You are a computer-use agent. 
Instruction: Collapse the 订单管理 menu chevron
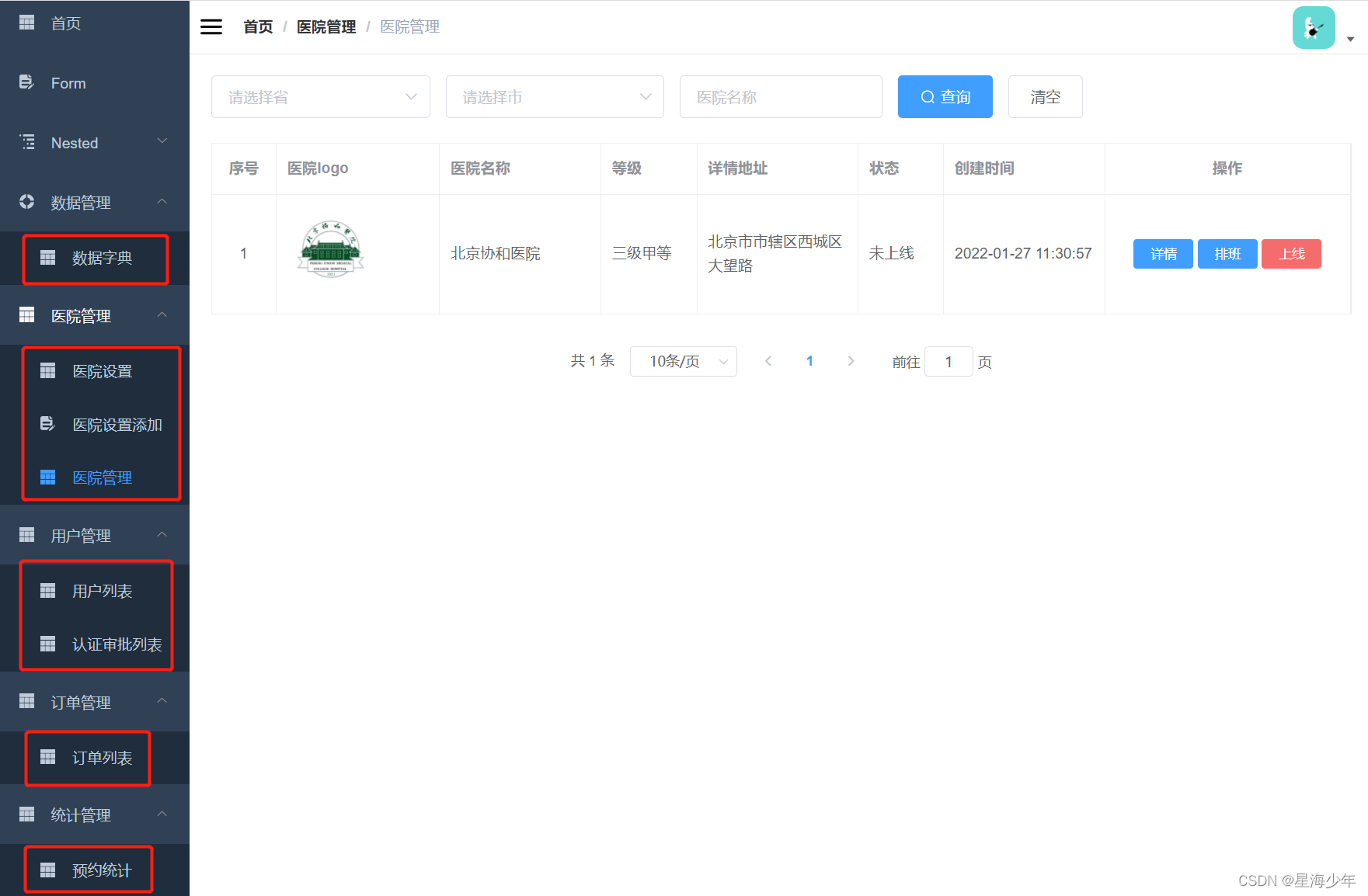[162, 700]
